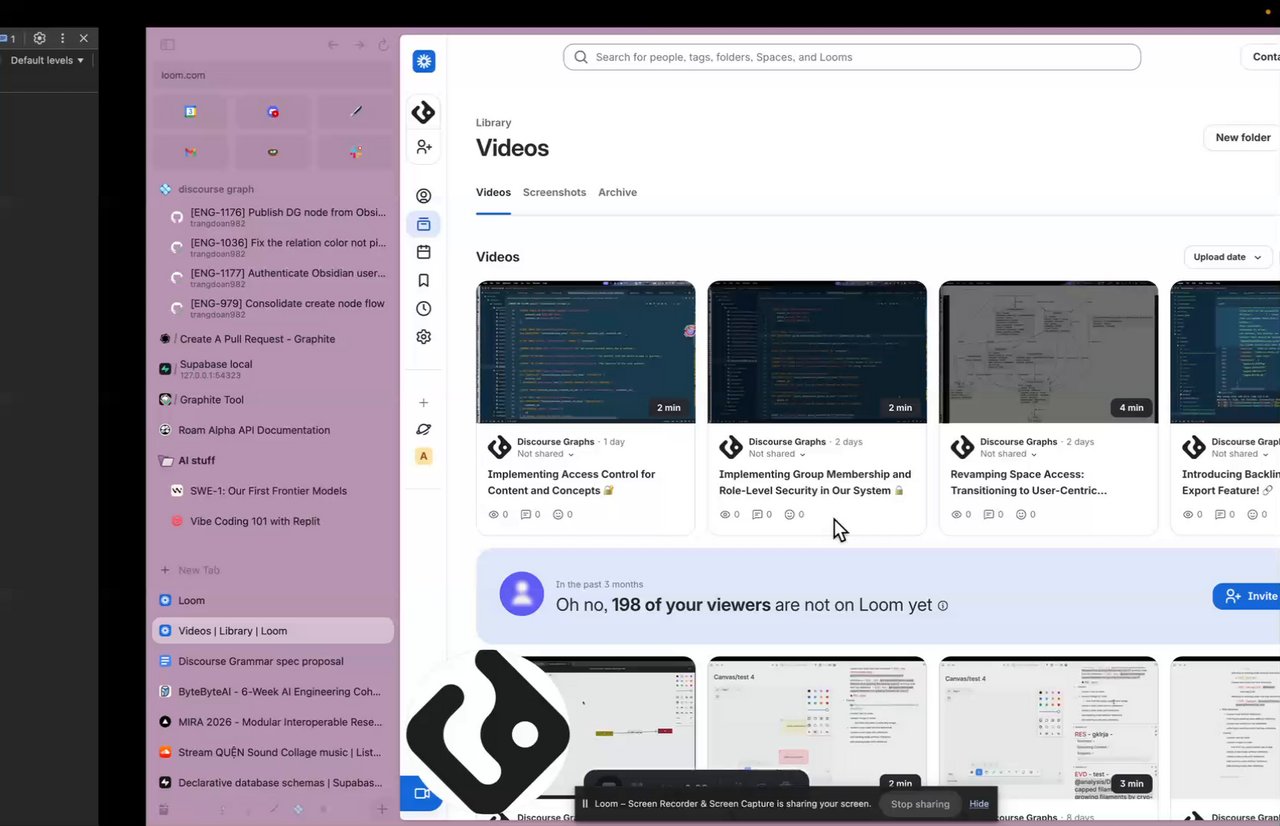Open the 'Default levels' dropdown in DevTools
Screen dimensions: 1280x826
(47, 60)
